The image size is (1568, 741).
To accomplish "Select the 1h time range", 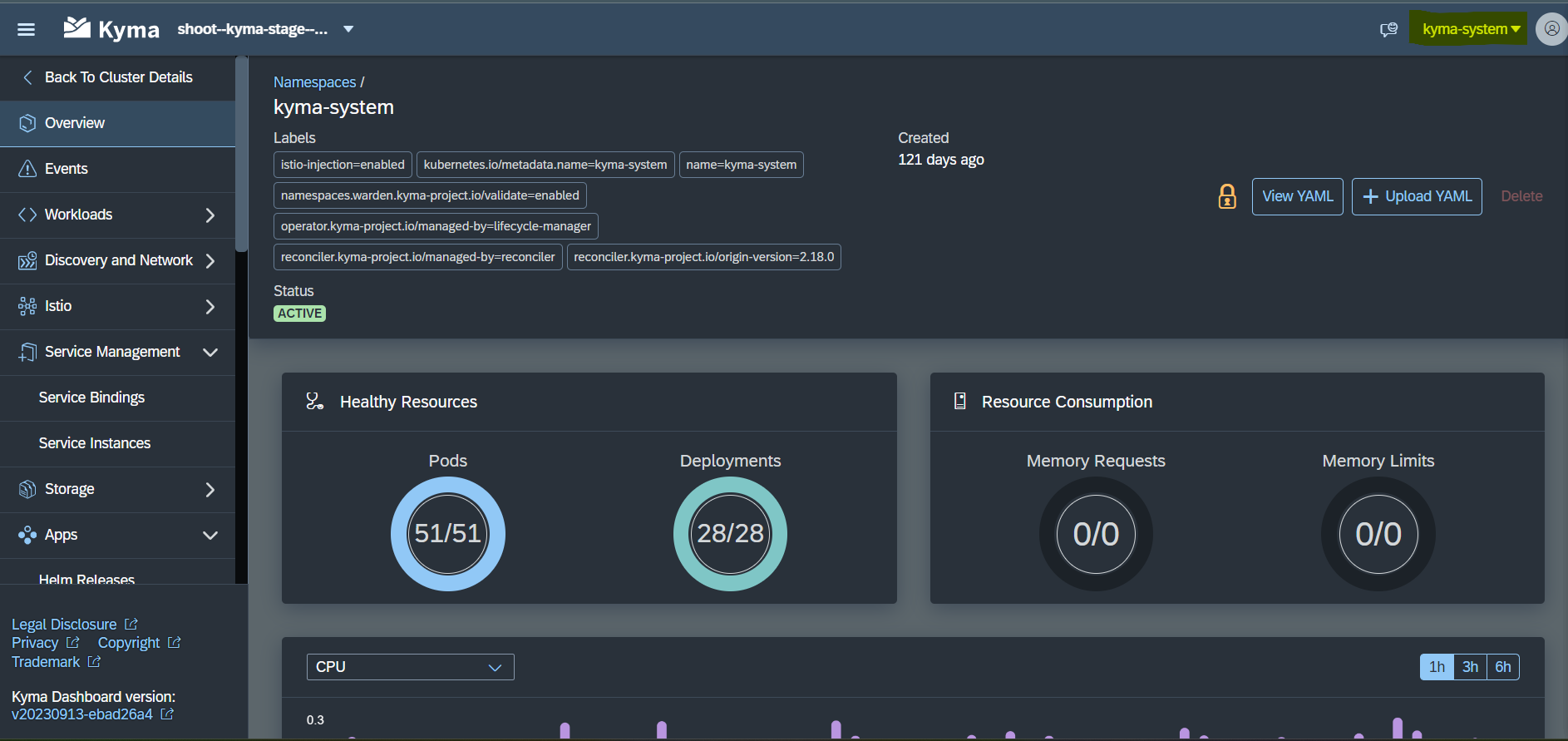I will (1437, 667).
